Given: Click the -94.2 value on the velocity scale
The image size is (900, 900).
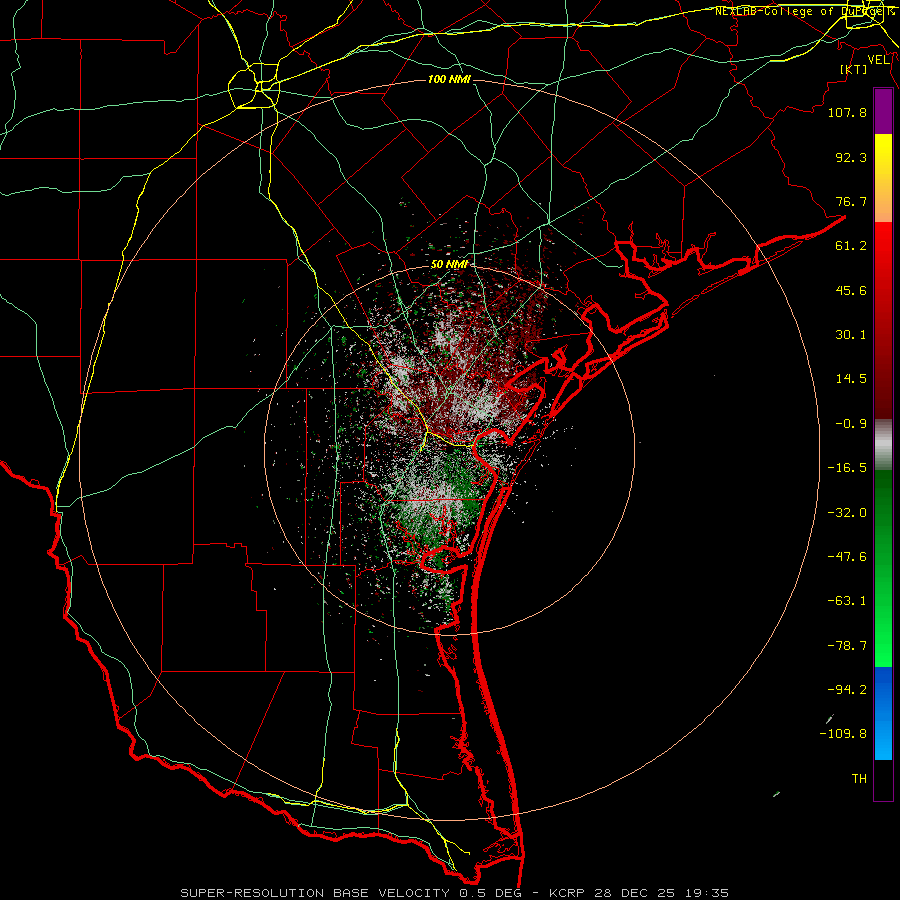Looking at the screenshot, I should coord(847,690).
